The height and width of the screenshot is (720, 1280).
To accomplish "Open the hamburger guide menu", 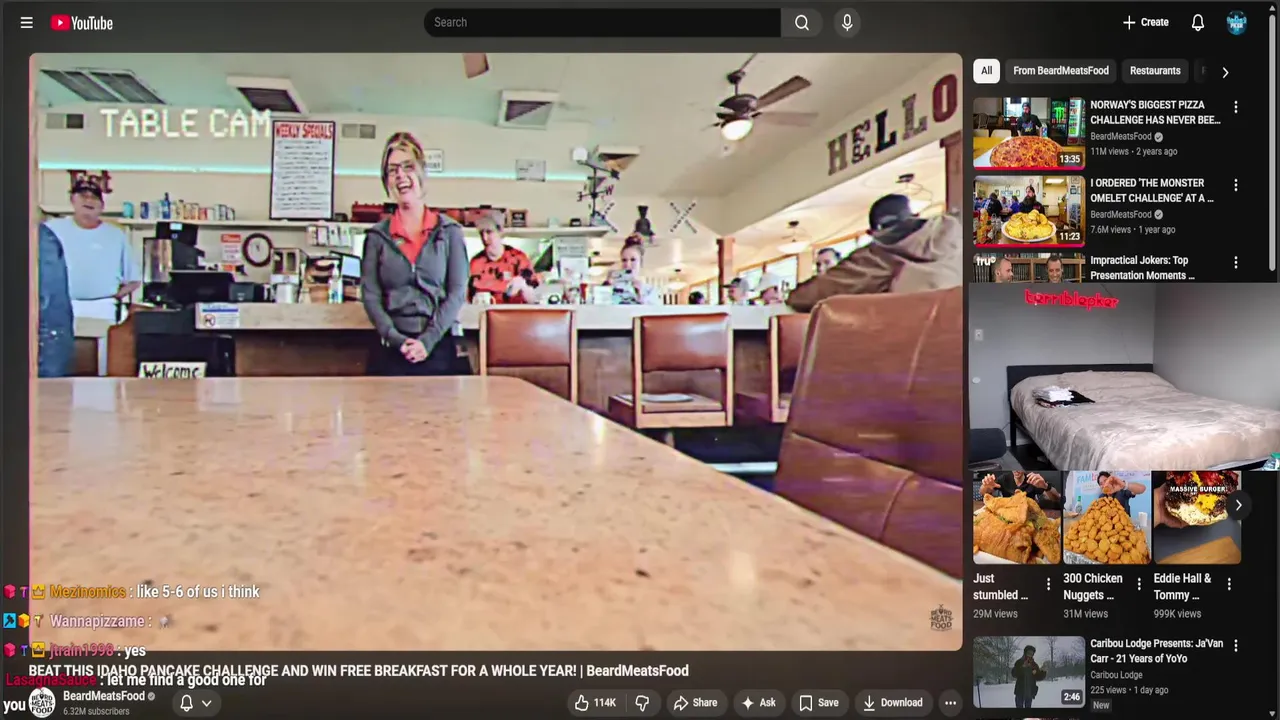I will pos(27,22).
